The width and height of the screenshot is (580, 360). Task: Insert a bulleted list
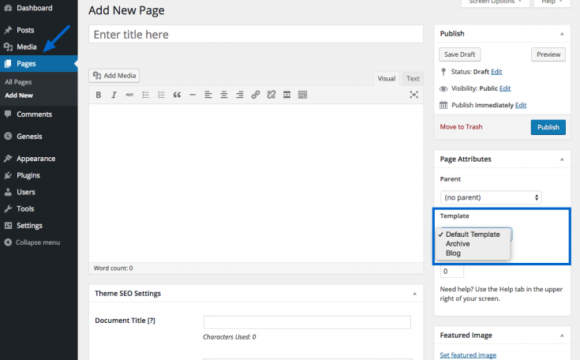(x=145, y=95)
